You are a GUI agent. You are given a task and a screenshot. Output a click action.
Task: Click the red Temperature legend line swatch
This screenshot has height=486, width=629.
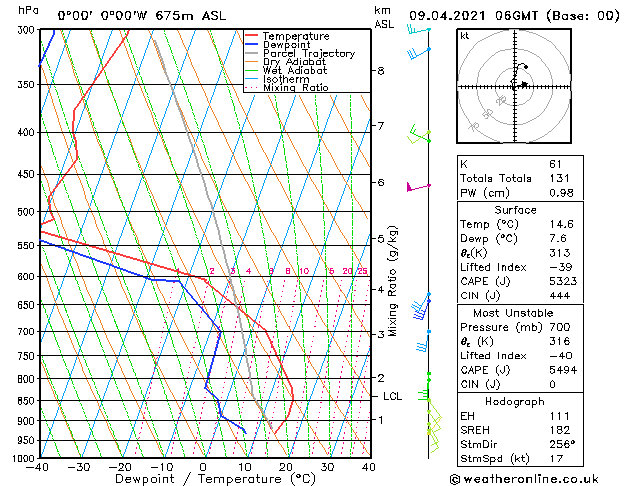(x=252, y=36)
